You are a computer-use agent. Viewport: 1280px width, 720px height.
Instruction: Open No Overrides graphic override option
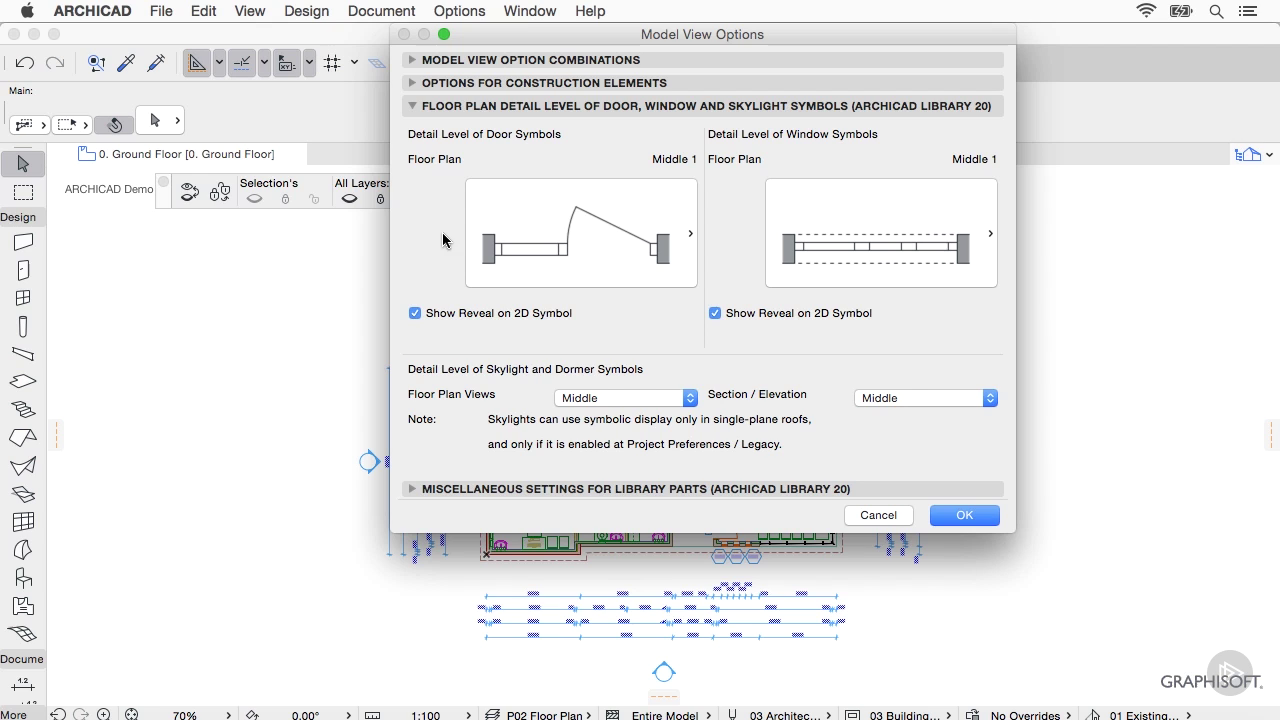[1021, 715]
